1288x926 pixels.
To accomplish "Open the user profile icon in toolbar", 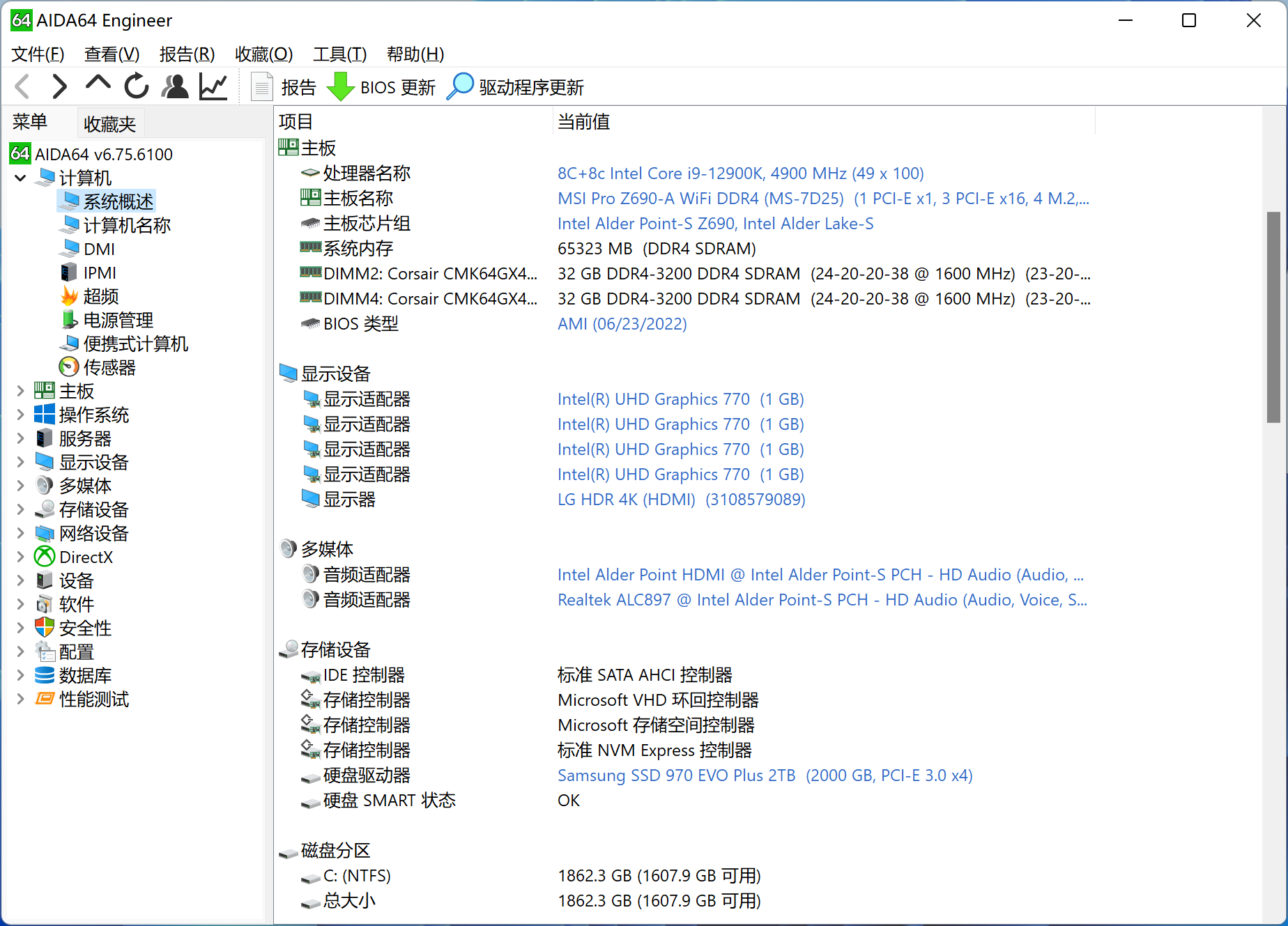I will [175, 87].
